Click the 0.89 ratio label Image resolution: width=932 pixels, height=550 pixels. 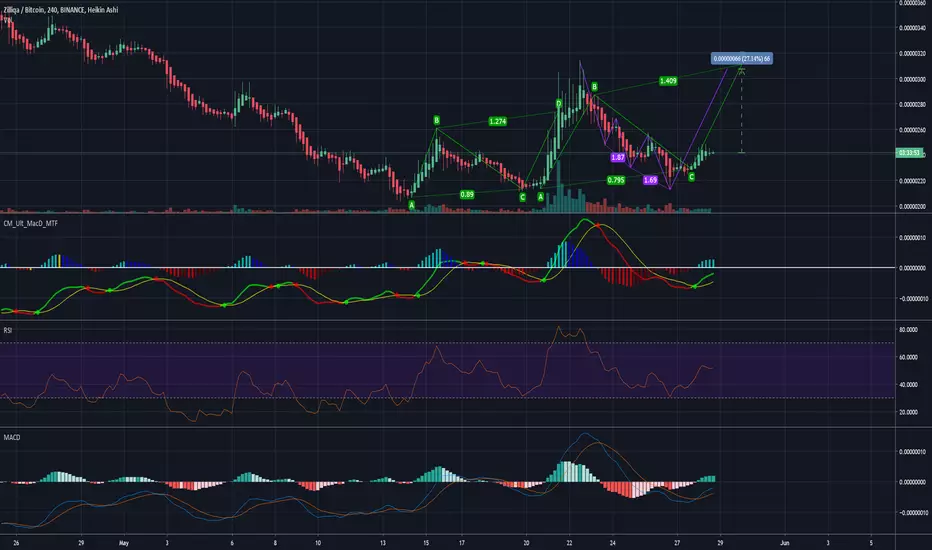[x=467, y=194]
